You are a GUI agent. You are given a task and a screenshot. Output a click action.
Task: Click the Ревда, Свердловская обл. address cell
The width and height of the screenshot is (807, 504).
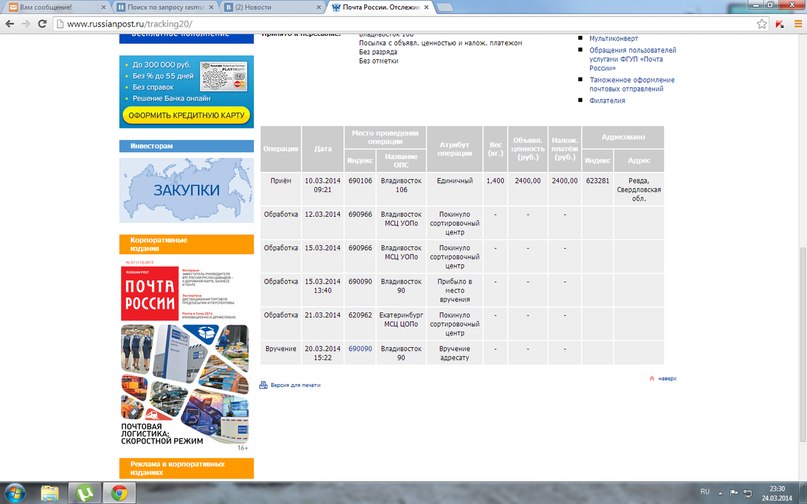639,189
